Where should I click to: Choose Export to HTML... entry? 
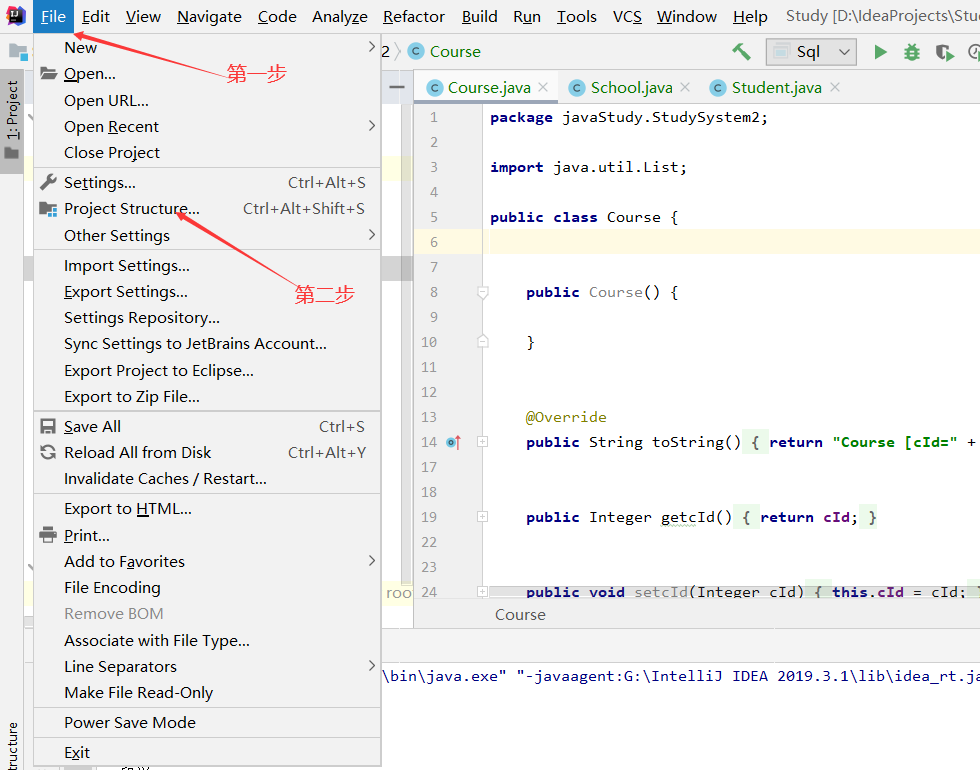click(x=206, y=509)
